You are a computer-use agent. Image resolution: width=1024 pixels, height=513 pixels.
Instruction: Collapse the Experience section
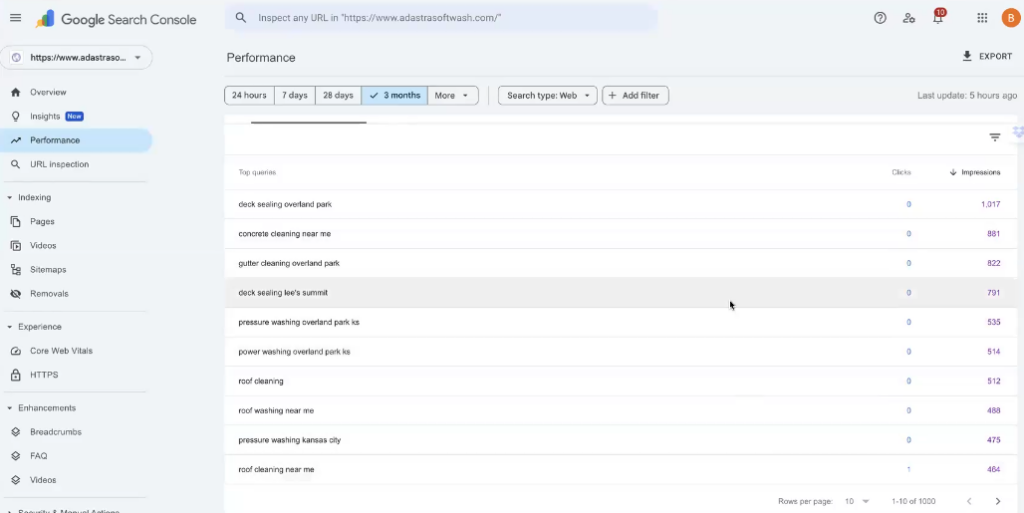9,326
